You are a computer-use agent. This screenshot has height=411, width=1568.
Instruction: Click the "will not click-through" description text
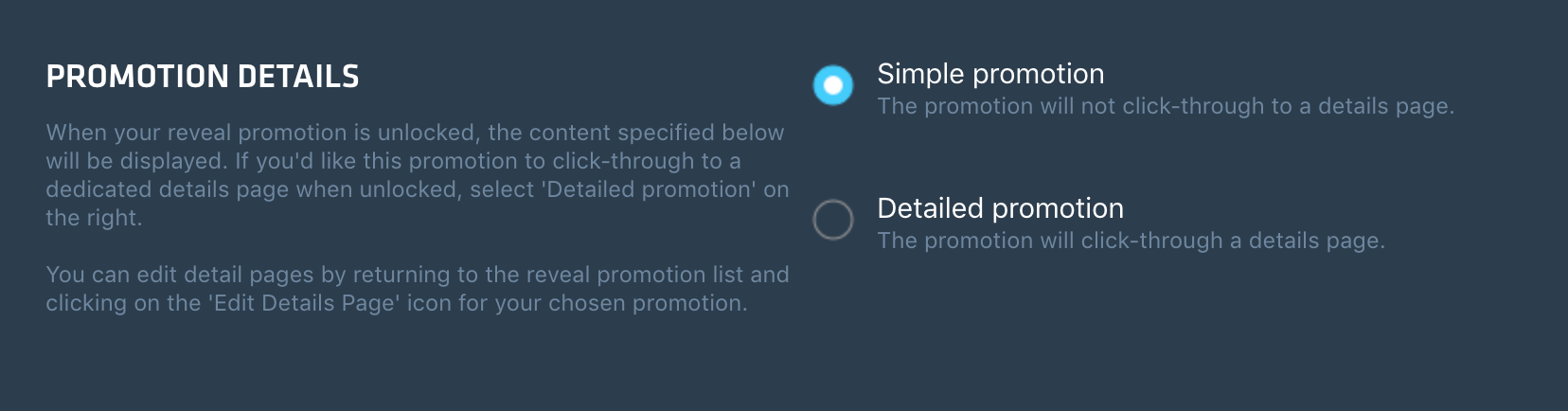[x=1165, y=106]
